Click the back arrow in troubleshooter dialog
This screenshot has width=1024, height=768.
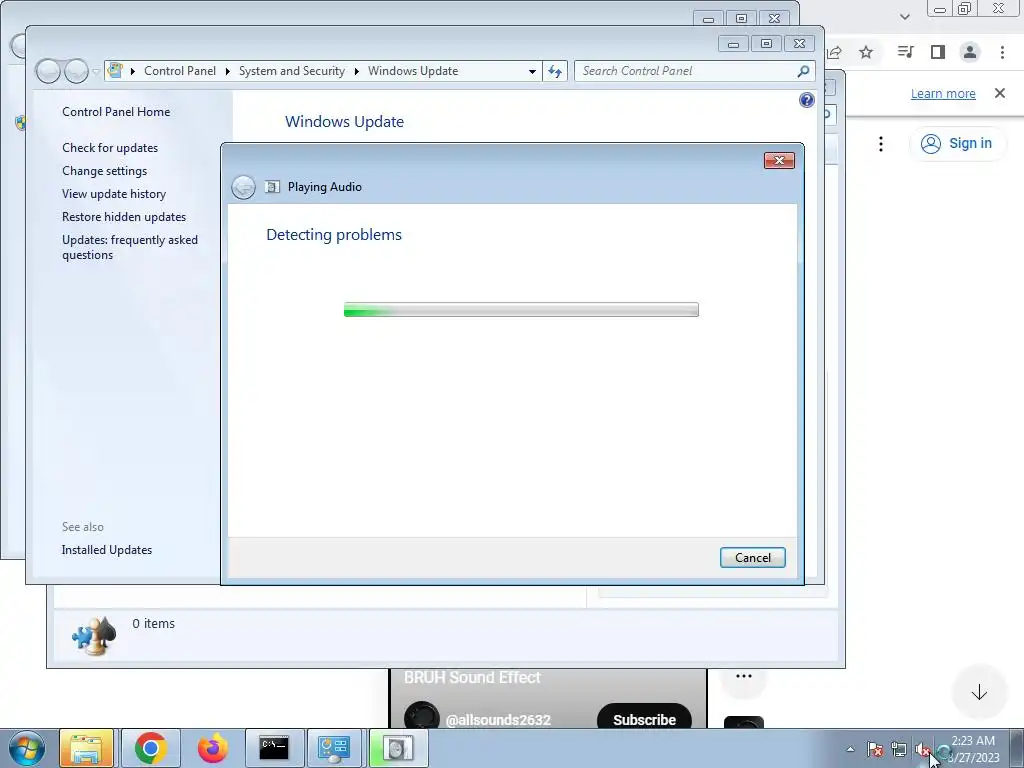pyautogui.click(x=244, y=187)
